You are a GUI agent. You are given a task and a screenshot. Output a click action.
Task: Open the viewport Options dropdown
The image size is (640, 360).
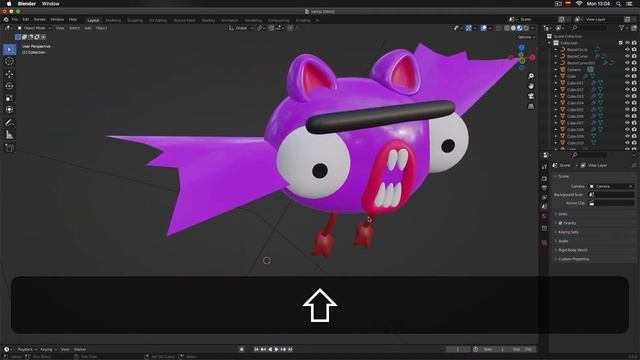pyautogui.click(x=526, y=37)
